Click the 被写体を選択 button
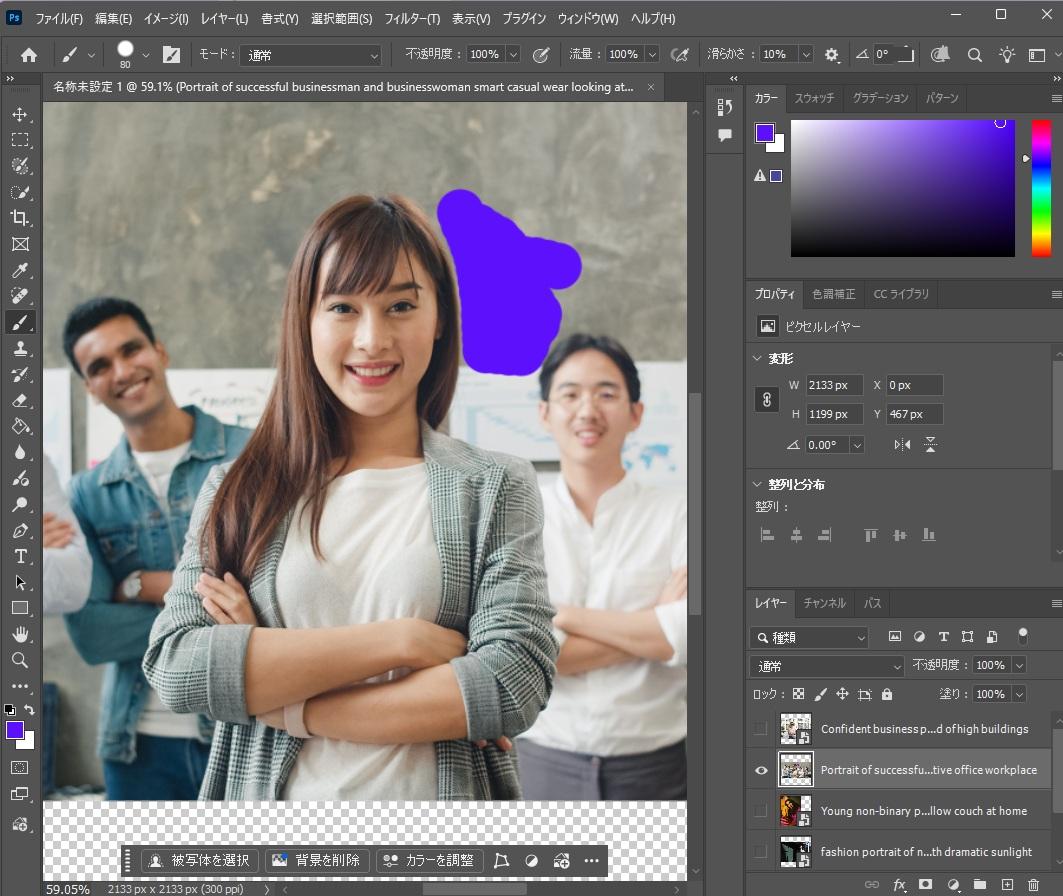 (202, 860)
